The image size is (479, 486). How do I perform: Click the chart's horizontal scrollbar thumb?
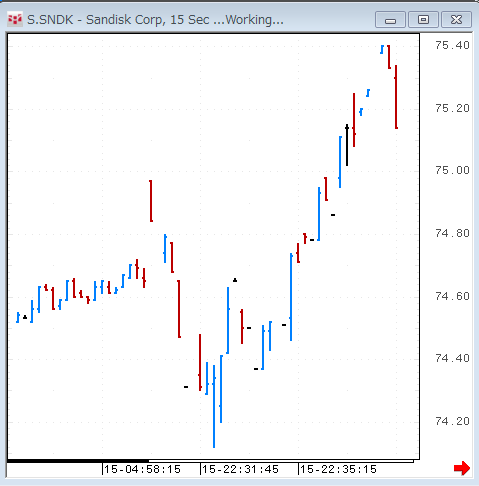click(78, 461)
